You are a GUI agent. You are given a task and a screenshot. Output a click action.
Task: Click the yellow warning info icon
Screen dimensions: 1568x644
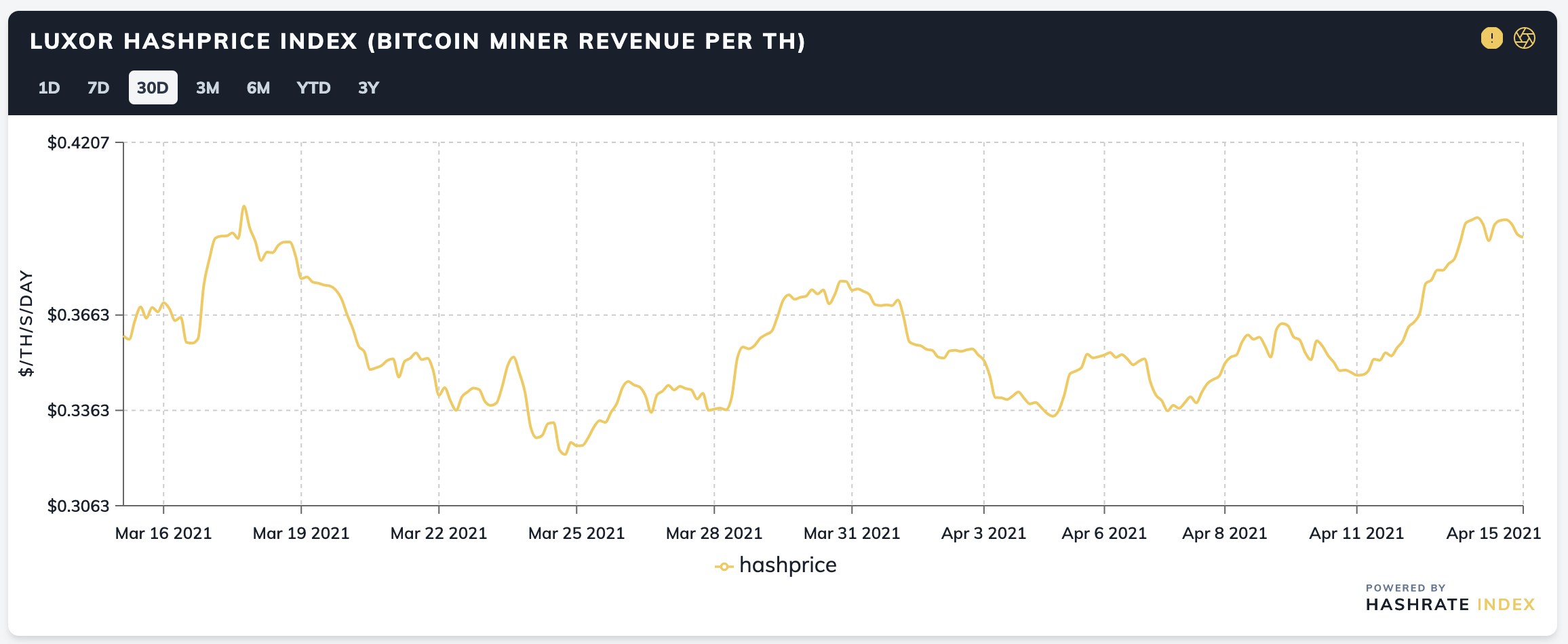[1491, 38]
